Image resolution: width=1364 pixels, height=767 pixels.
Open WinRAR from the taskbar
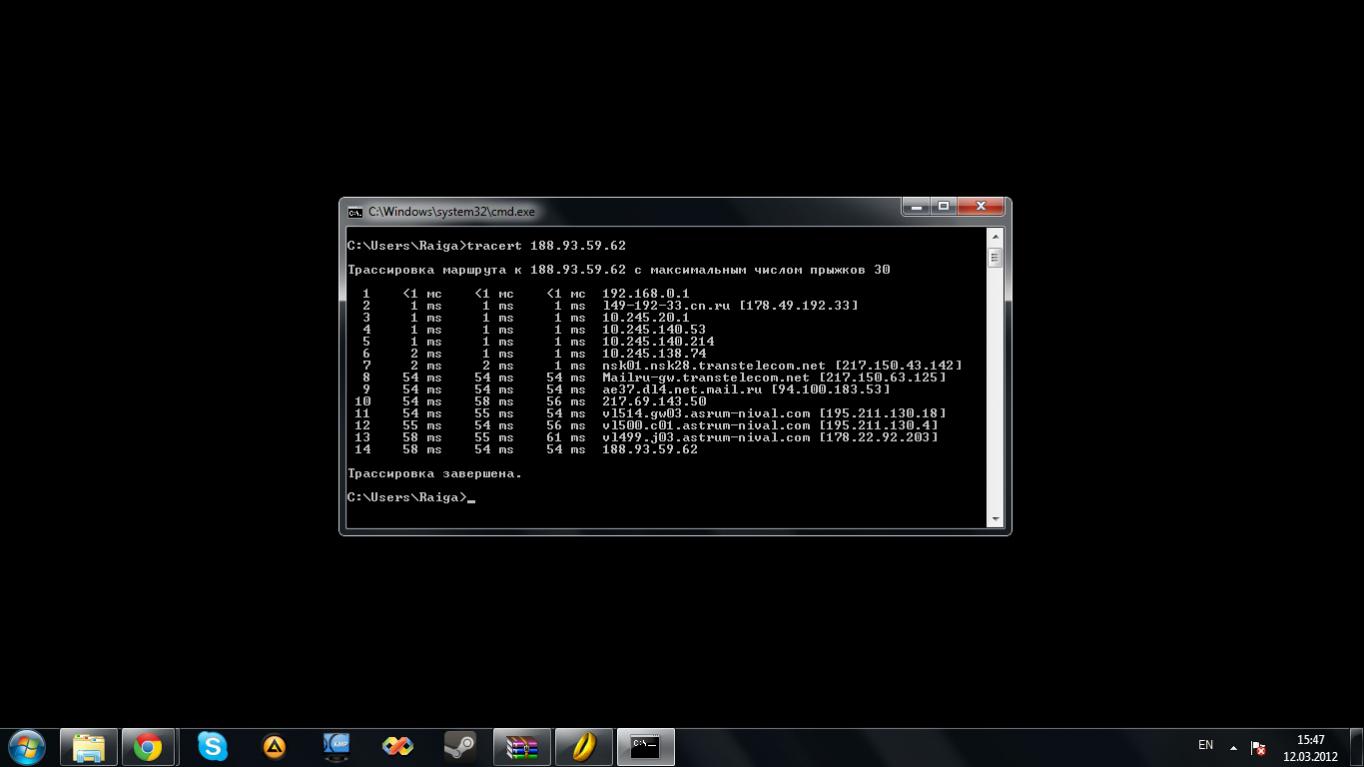pyautogui.click(x=521, y=747)
